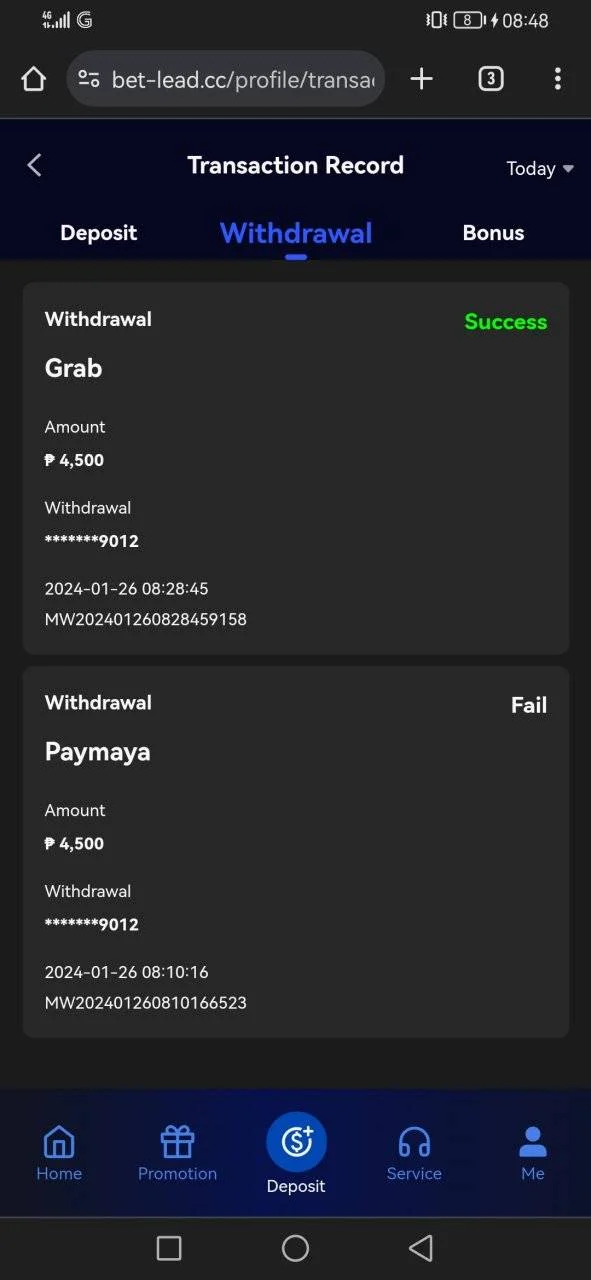The height and width of the screenshot is (1280, 591).
Task: Tap the Android back triangle button
Action: (x=421, y=1248)
